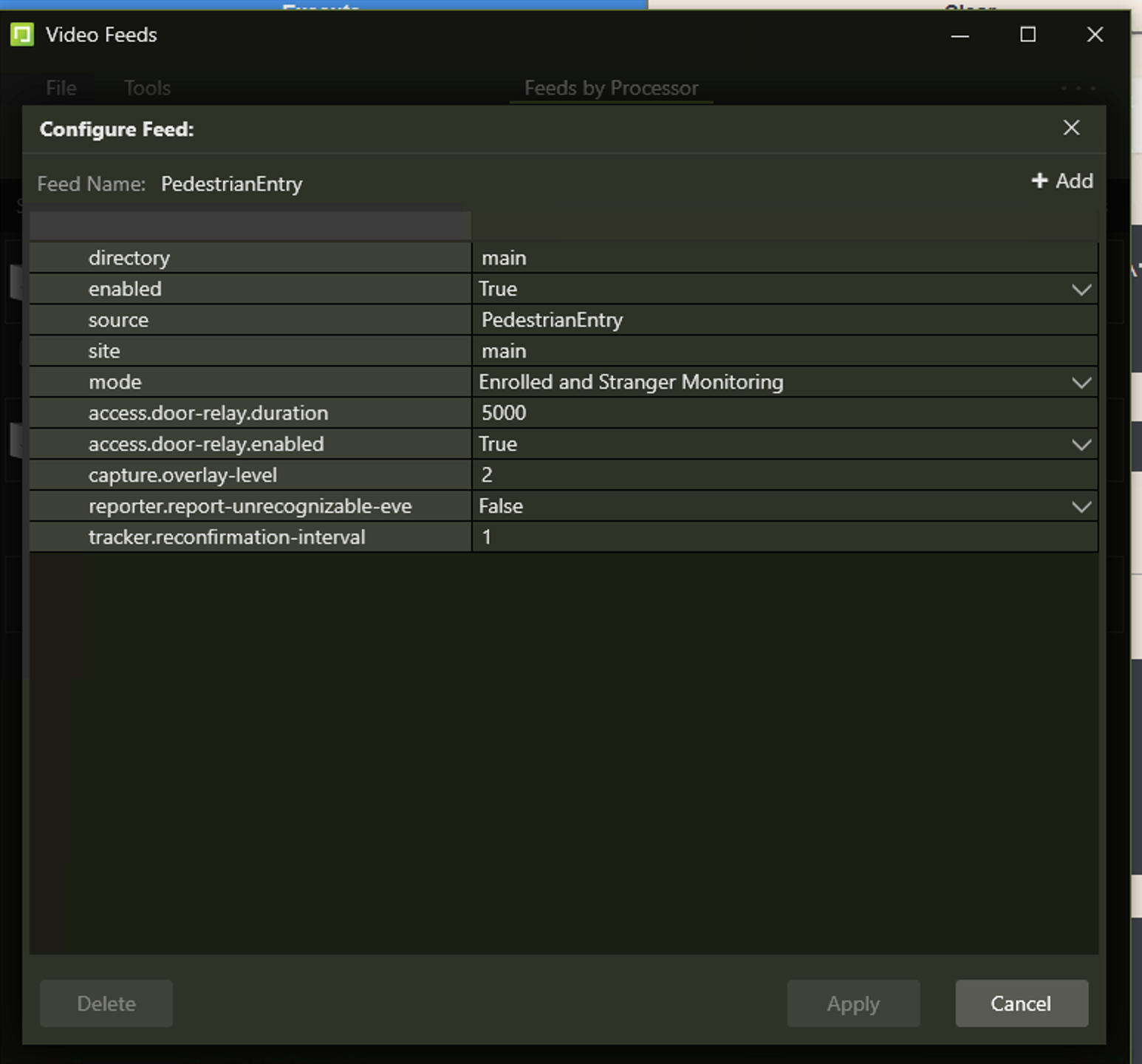Click the Apply button
1142x1064 pixels.
tap(853, 1003)
